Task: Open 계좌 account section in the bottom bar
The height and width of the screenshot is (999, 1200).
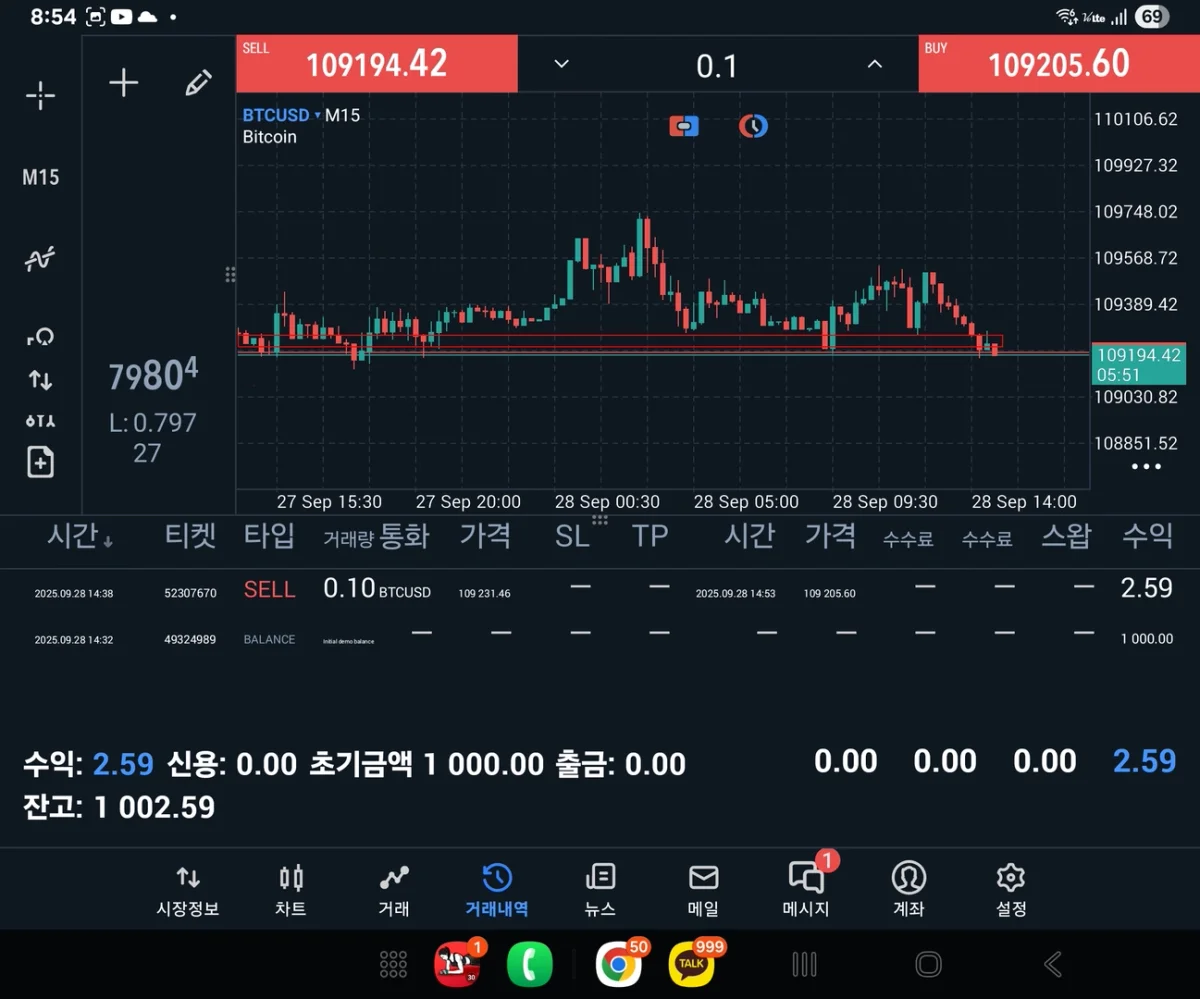Action: [908, 888]
